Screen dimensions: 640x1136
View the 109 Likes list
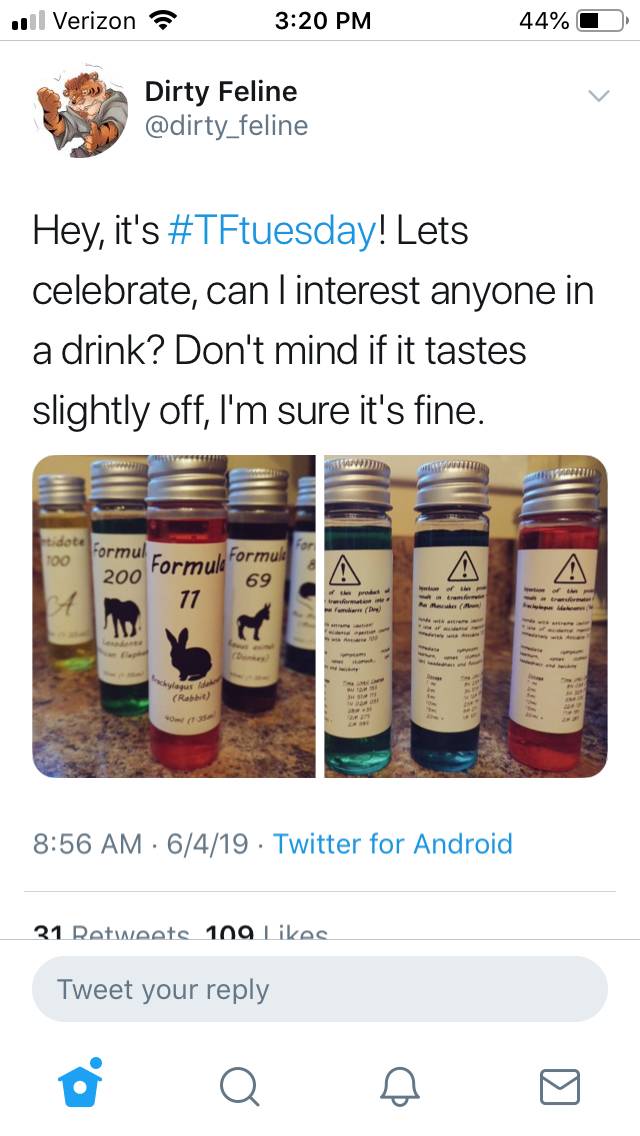[265, 934]
